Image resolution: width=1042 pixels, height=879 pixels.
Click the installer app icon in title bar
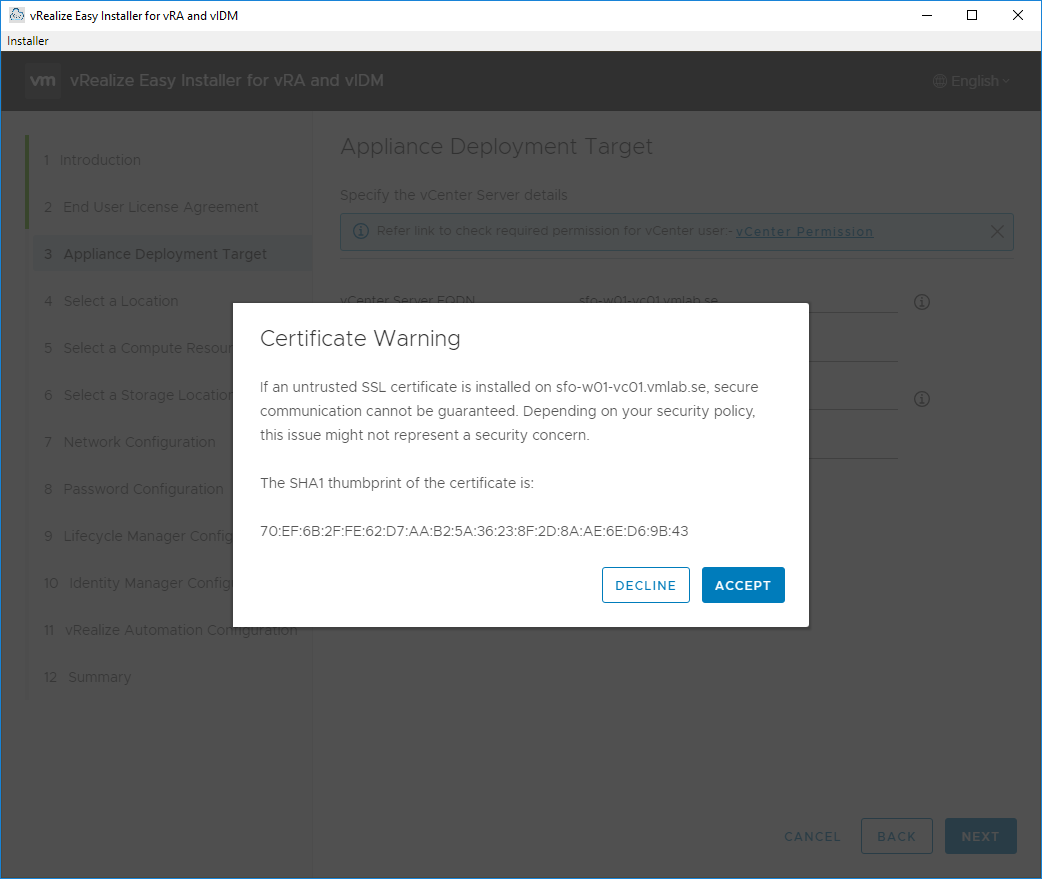(17, 15)
